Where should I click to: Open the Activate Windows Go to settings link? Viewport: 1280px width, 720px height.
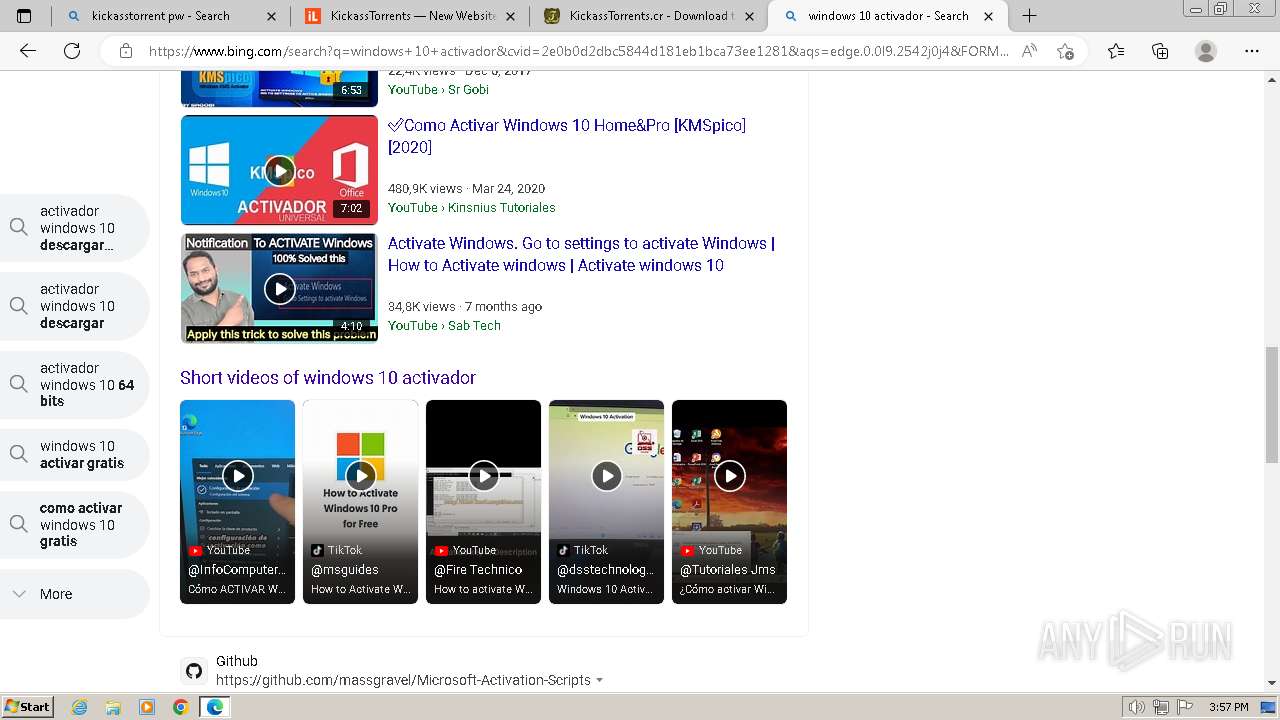pos(581,254)
